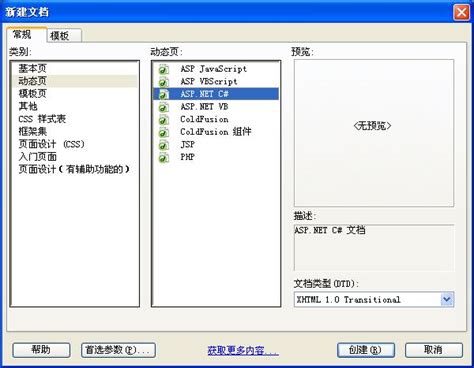Choose PHP page type
Screen dimensions: 474x368
216,157
